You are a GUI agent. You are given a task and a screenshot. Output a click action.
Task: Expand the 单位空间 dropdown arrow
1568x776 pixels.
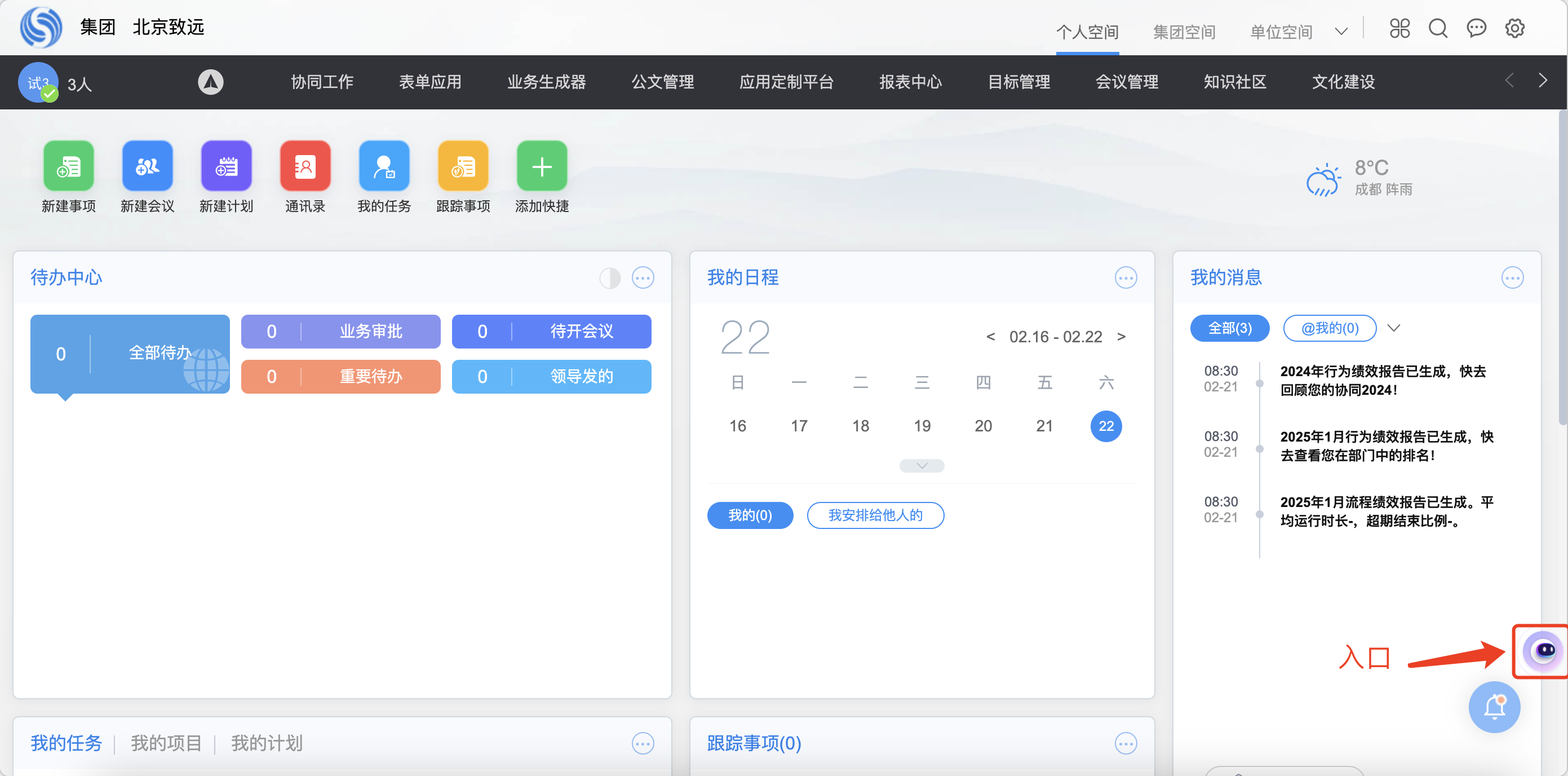click(1341, 32)
